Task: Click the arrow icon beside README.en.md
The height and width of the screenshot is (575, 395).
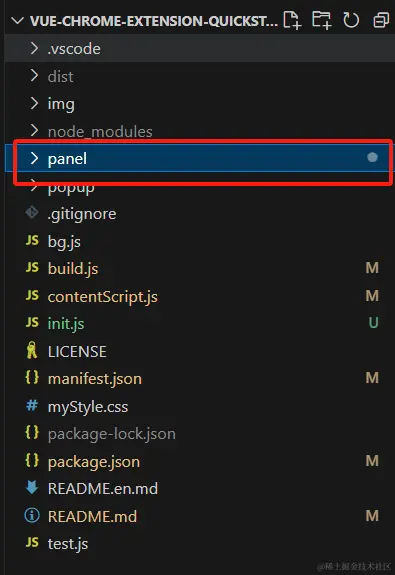Action: (x=32, y=488)
